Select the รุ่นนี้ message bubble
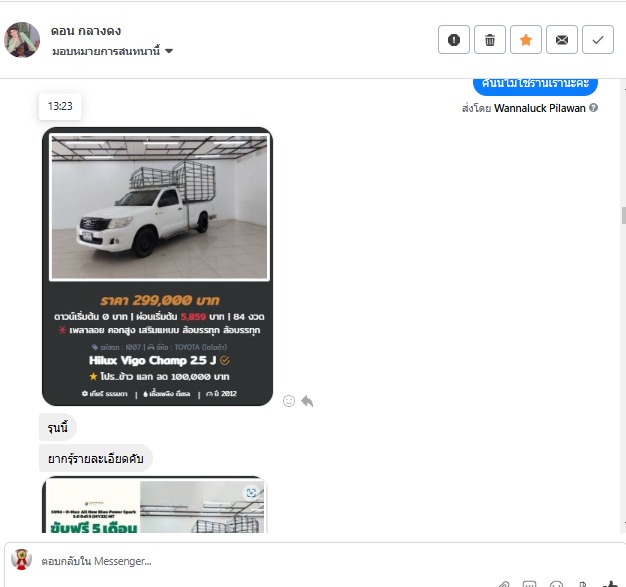Screen dimensions: 626x587 tap(57, 427)
